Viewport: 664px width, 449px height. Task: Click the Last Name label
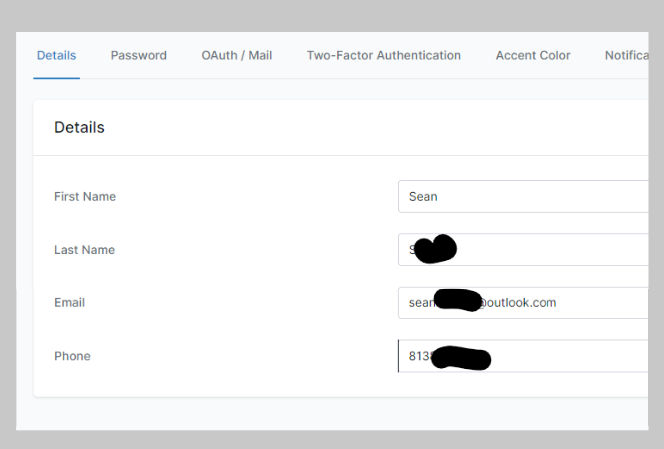click(84, 250)
